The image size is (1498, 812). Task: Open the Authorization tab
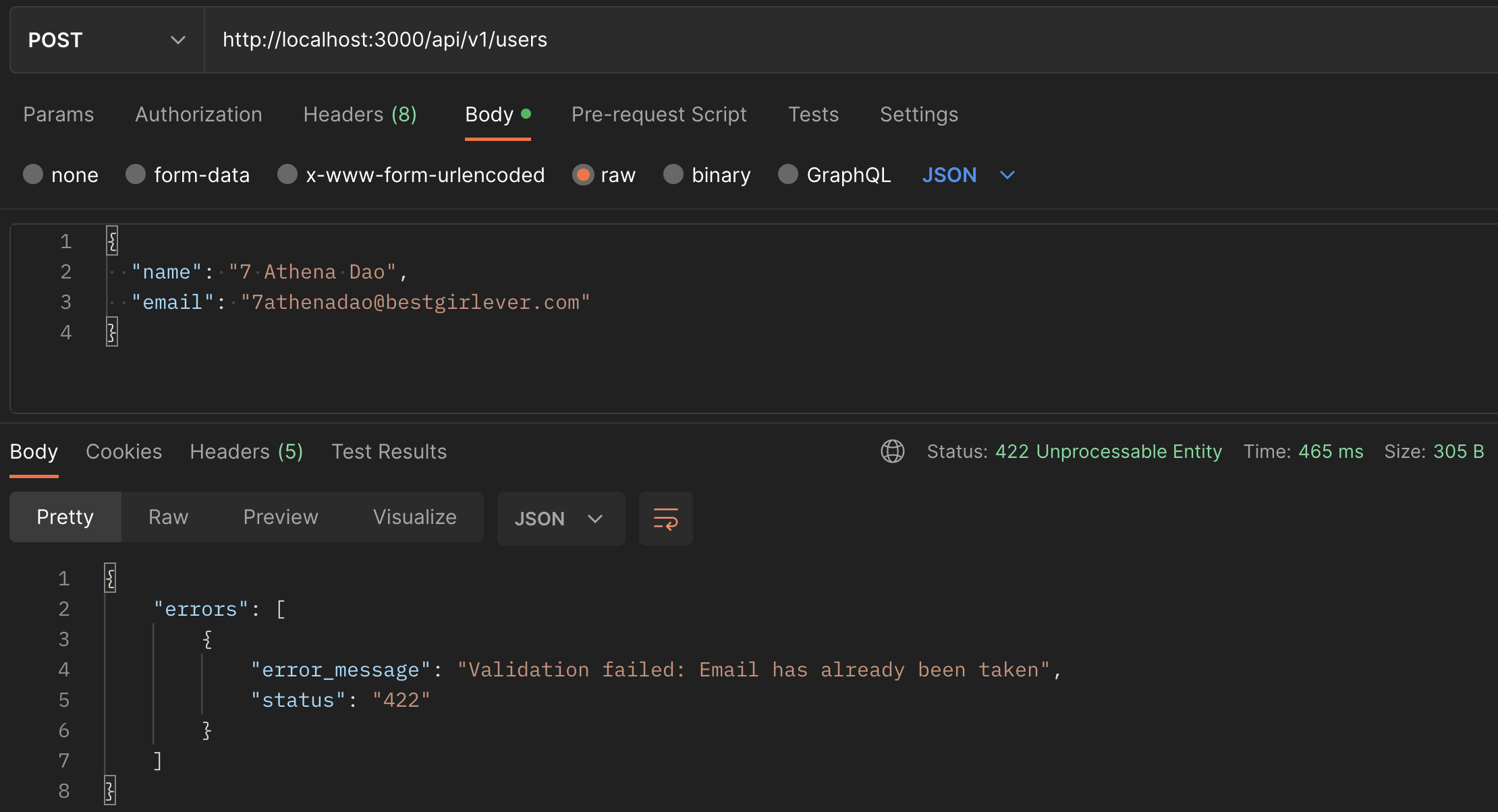coord(198,115)
